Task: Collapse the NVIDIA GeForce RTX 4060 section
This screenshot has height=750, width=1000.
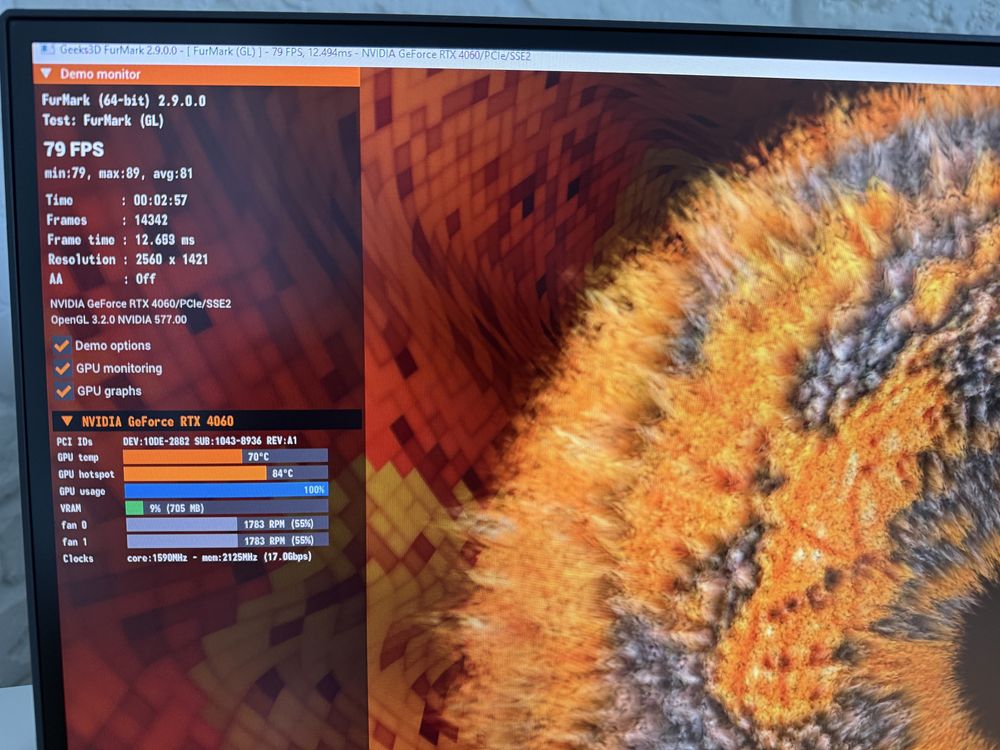Action: coord(66,421)
